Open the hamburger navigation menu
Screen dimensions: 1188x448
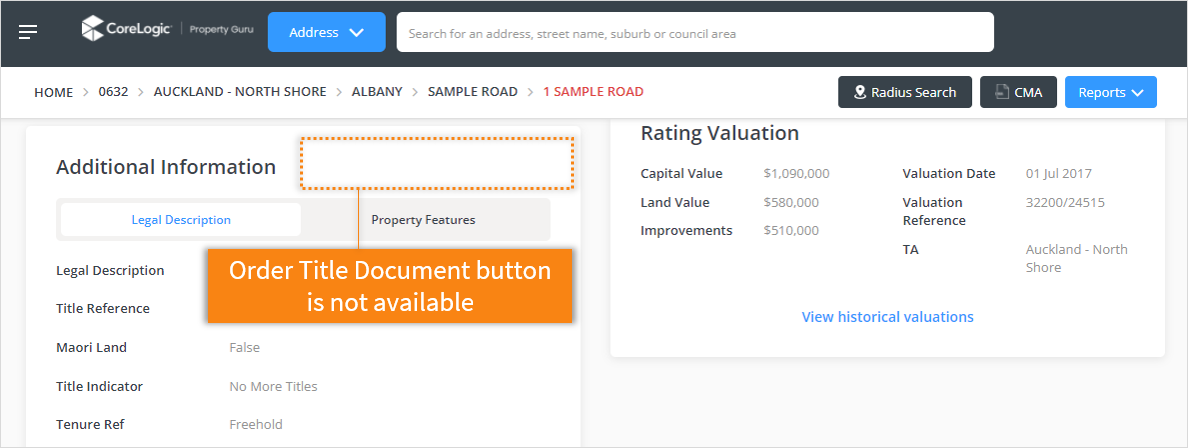[x=28, y=32]
